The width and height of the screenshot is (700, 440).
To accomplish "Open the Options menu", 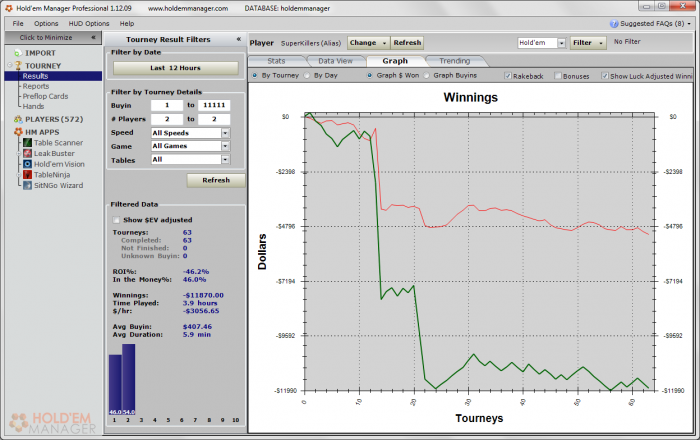I will 46,24.
